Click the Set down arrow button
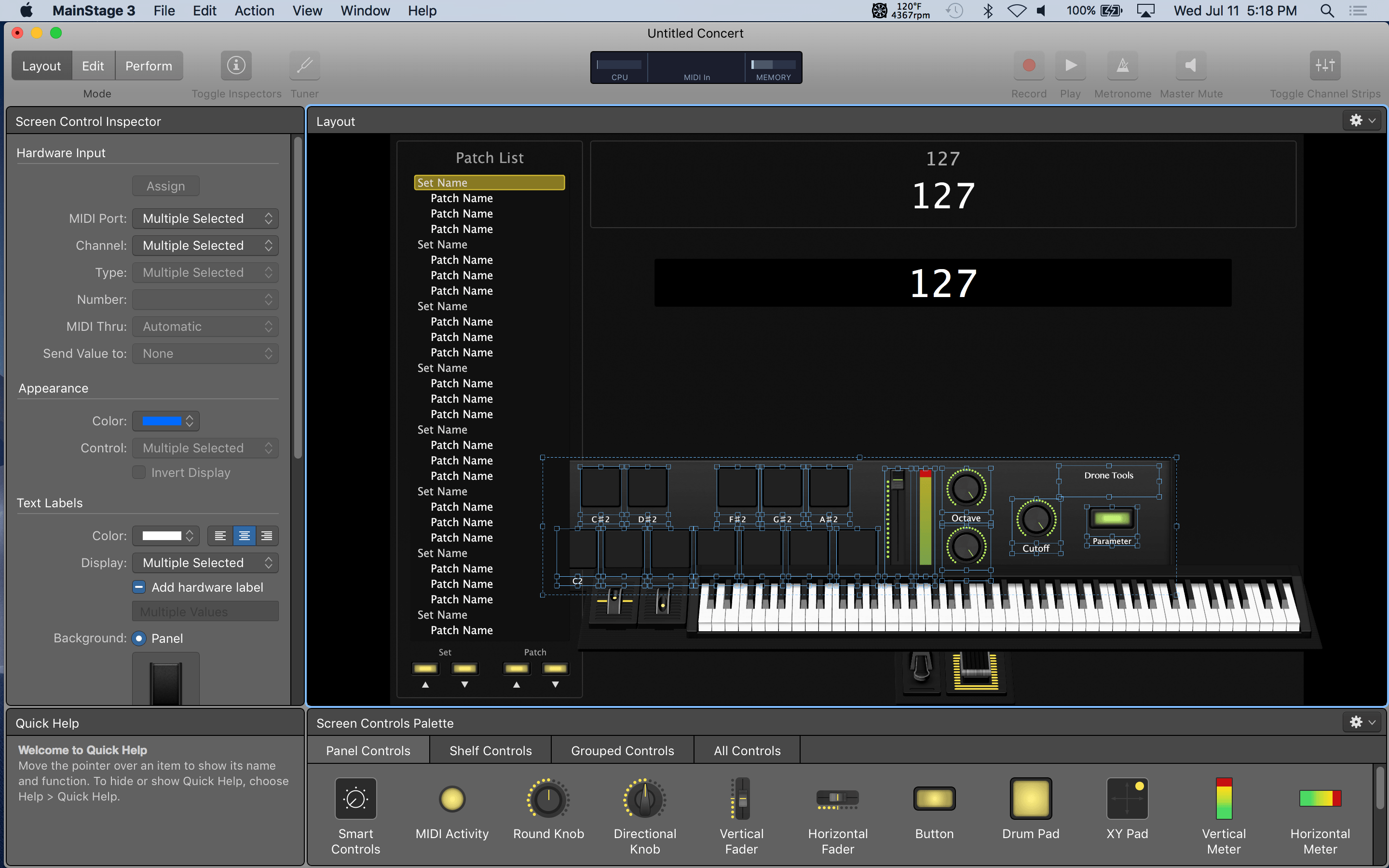The width and height of the screenshot is (1389, 868). pyautogui.click(x=464, y=668)
